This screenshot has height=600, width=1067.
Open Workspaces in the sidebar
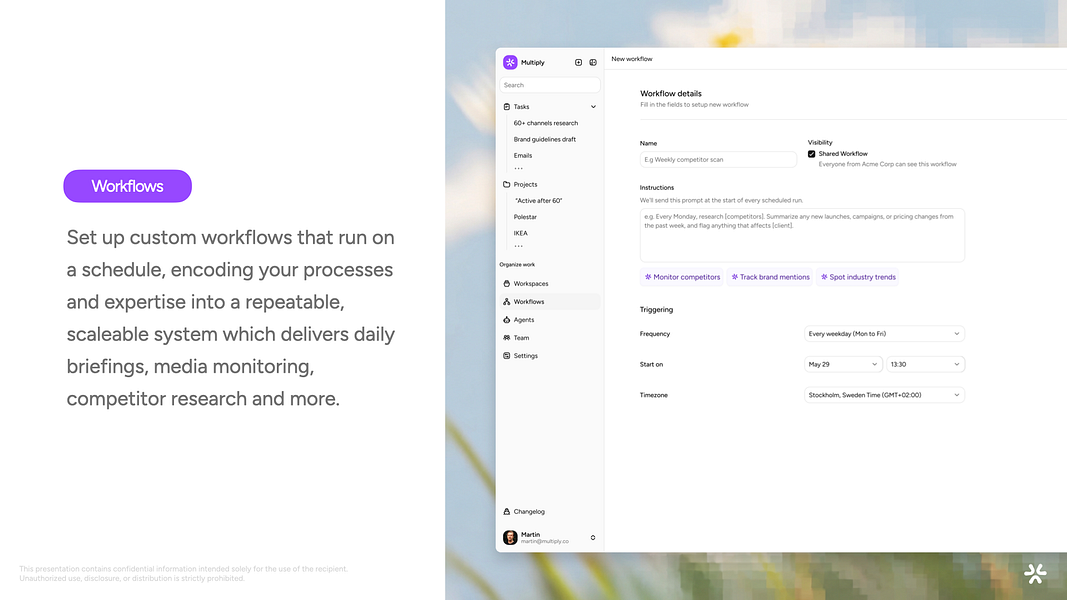(x=531, y=284)
